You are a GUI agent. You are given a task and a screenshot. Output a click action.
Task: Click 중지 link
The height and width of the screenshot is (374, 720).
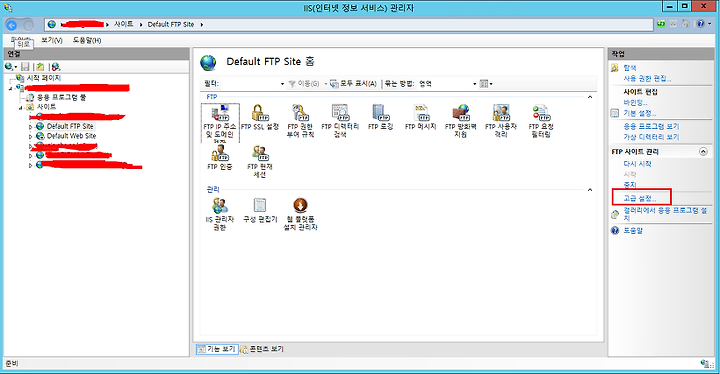click(x=630, y=185)
